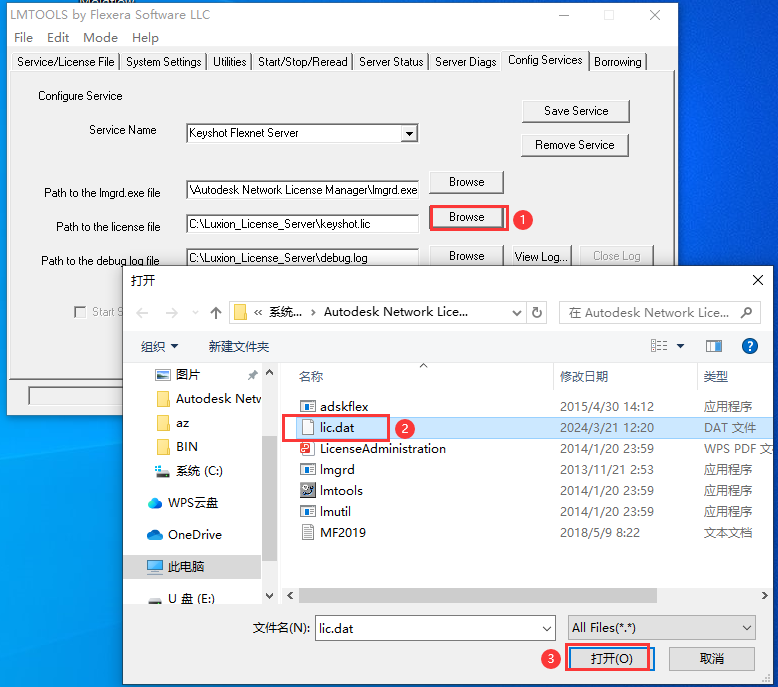Toggle the preview pane icon

(714, 346)
